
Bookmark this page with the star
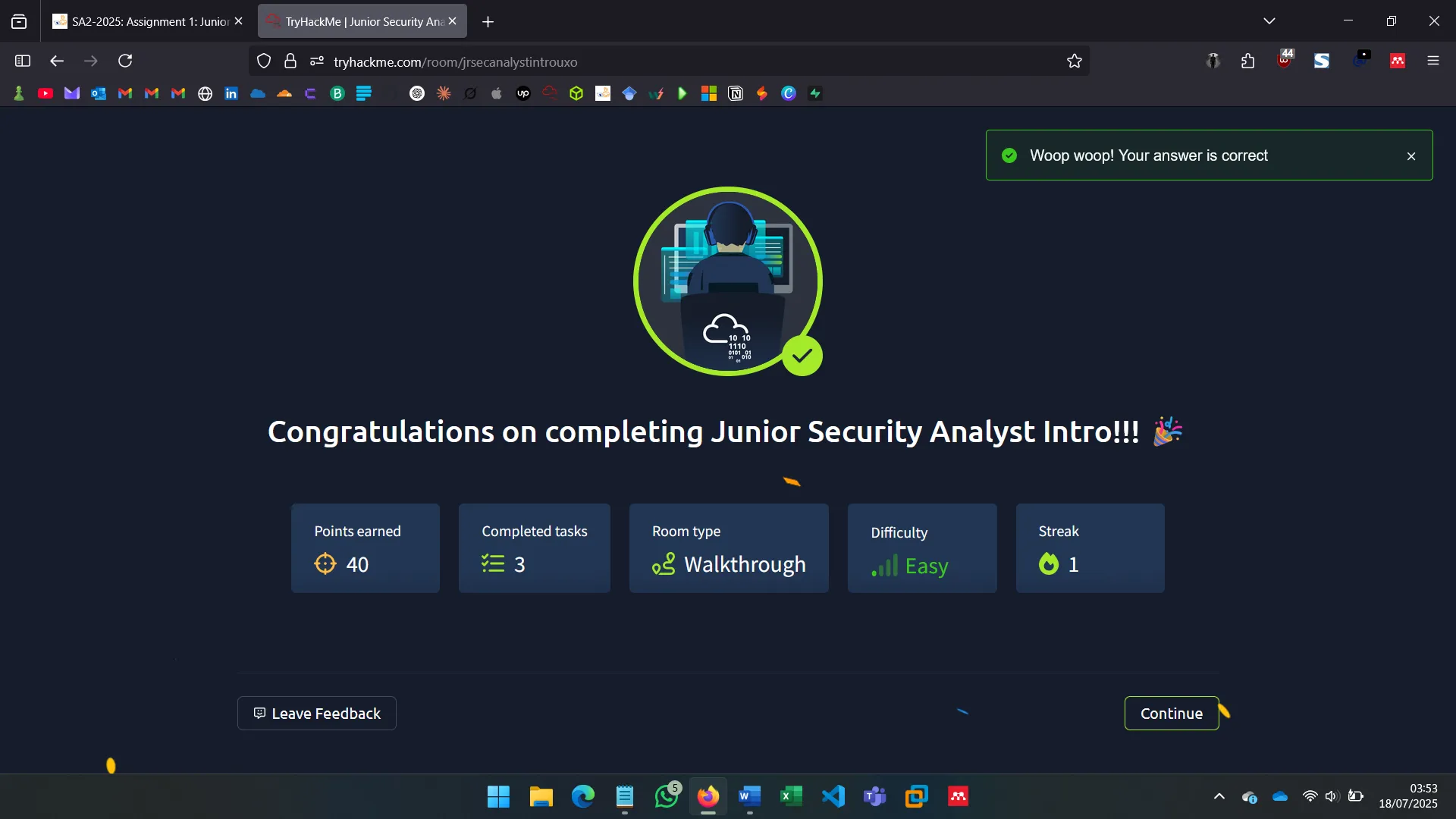coord(1075,61)
